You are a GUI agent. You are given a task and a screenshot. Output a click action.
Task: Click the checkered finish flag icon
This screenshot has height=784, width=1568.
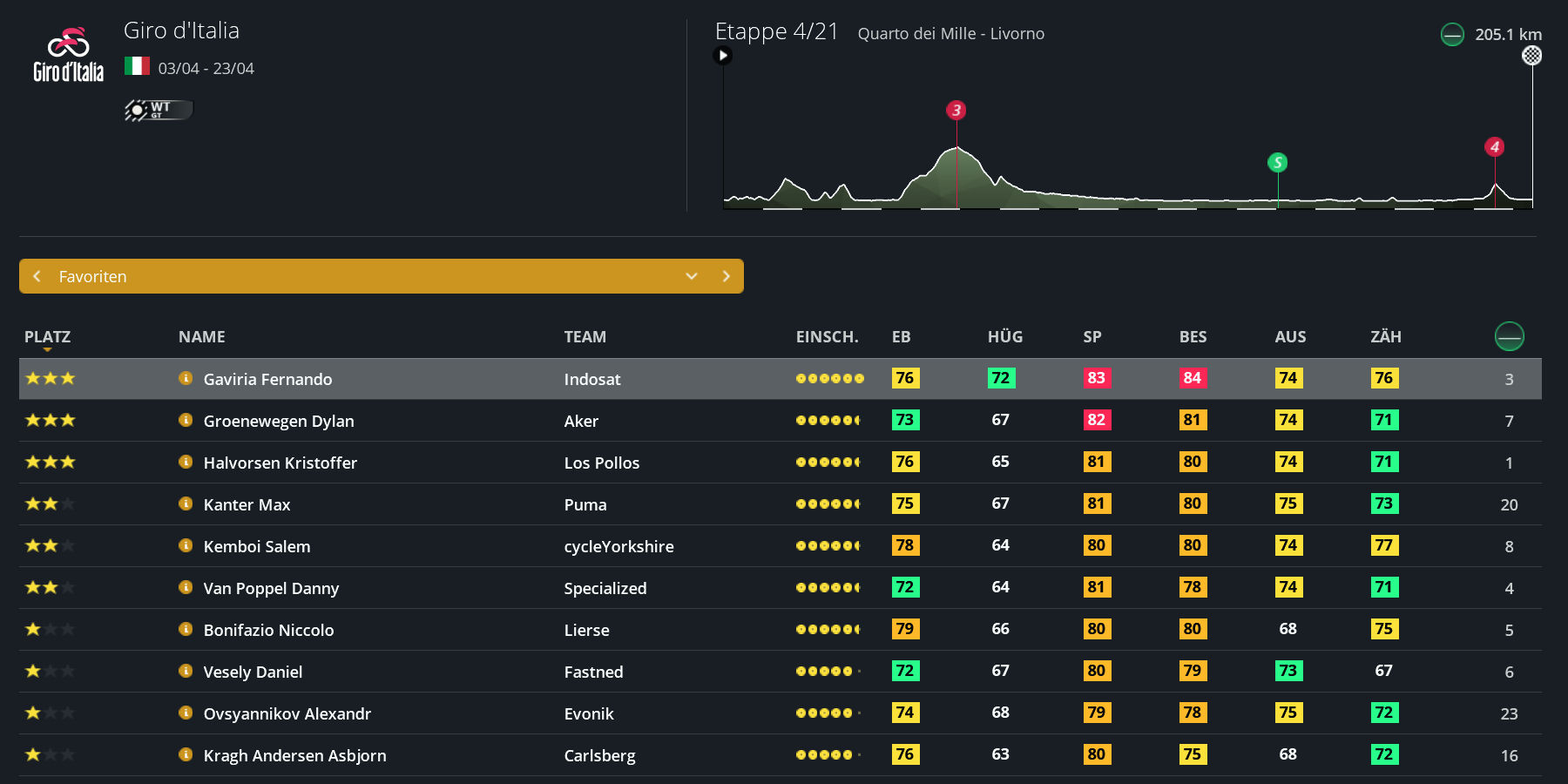point(1531,56)
